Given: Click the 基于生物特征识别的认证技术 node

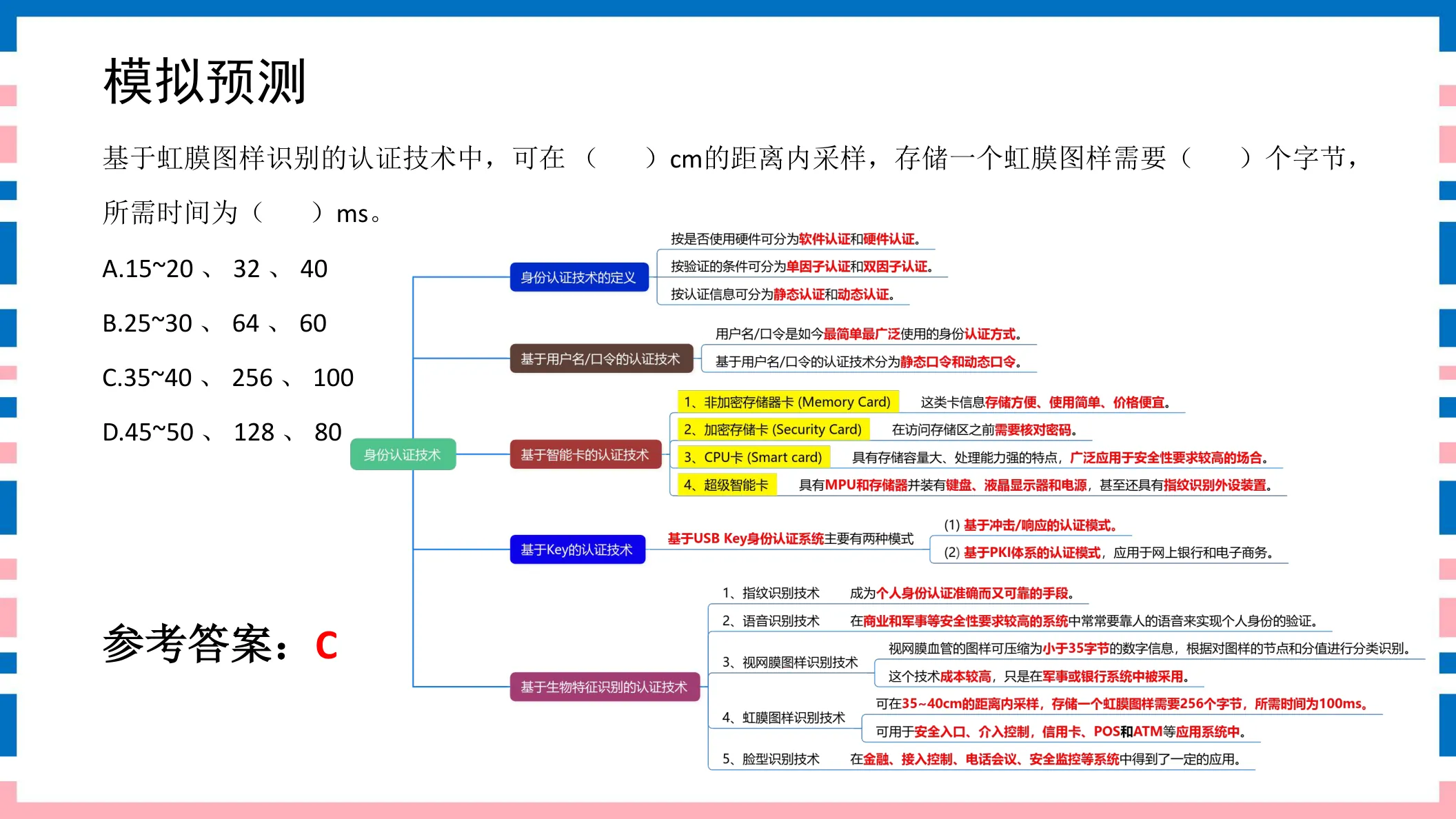Looking at the screenshot, I should pyautogui.click(x=605, y=687).
